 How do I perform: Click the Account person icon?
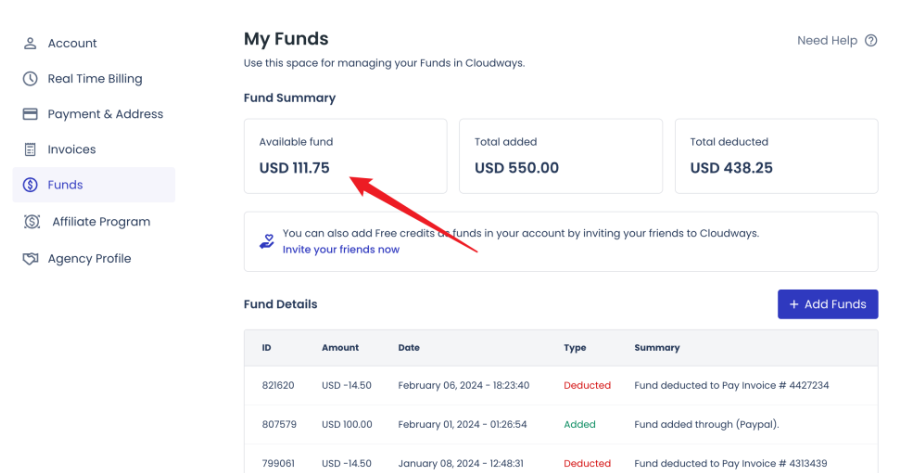(x=30, y=44)
